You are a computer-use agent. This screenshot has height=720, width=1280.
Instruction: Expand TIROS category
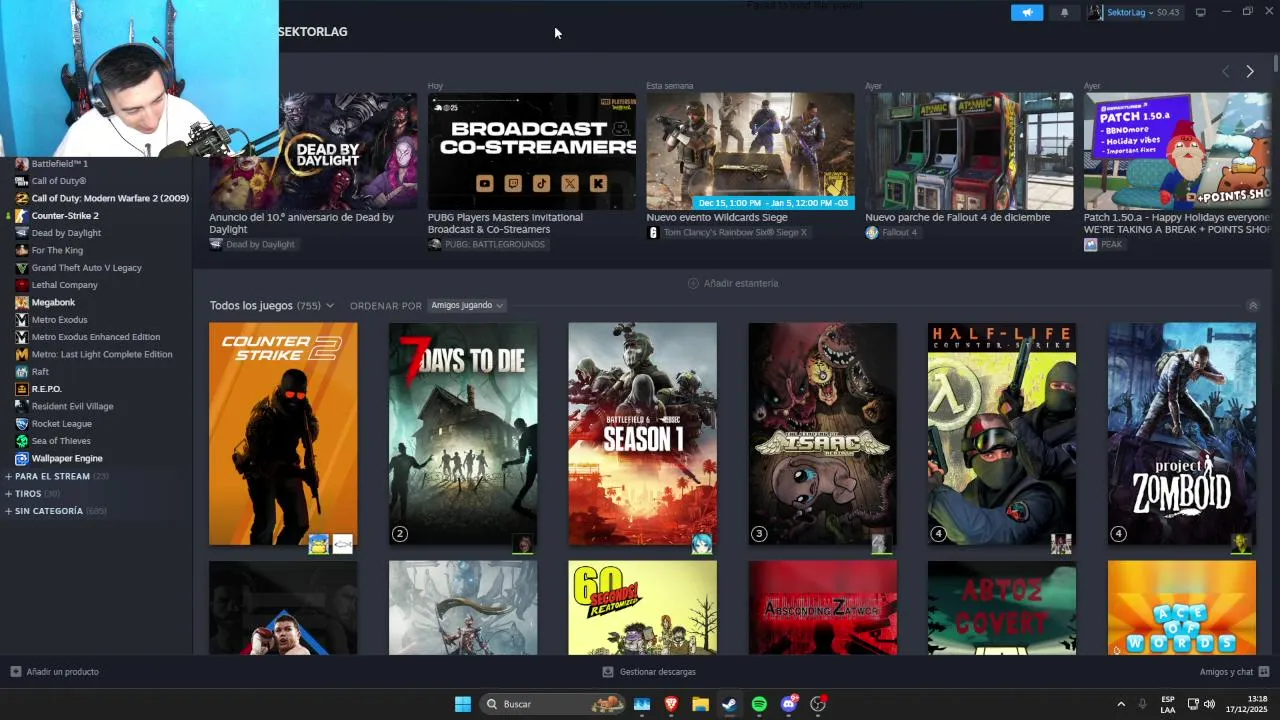pos(28,494)
